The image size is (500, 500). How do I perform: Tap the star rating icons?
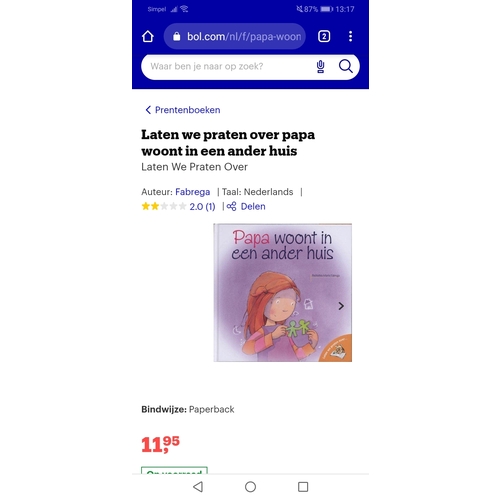(164, 206)
